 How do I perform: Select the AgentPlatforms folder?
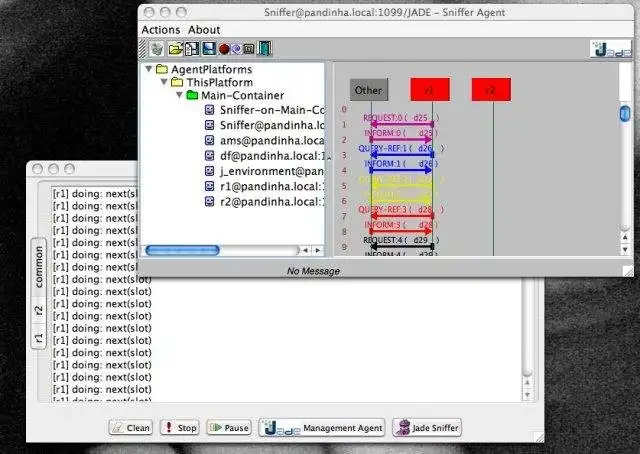click(x=204, y=69)
